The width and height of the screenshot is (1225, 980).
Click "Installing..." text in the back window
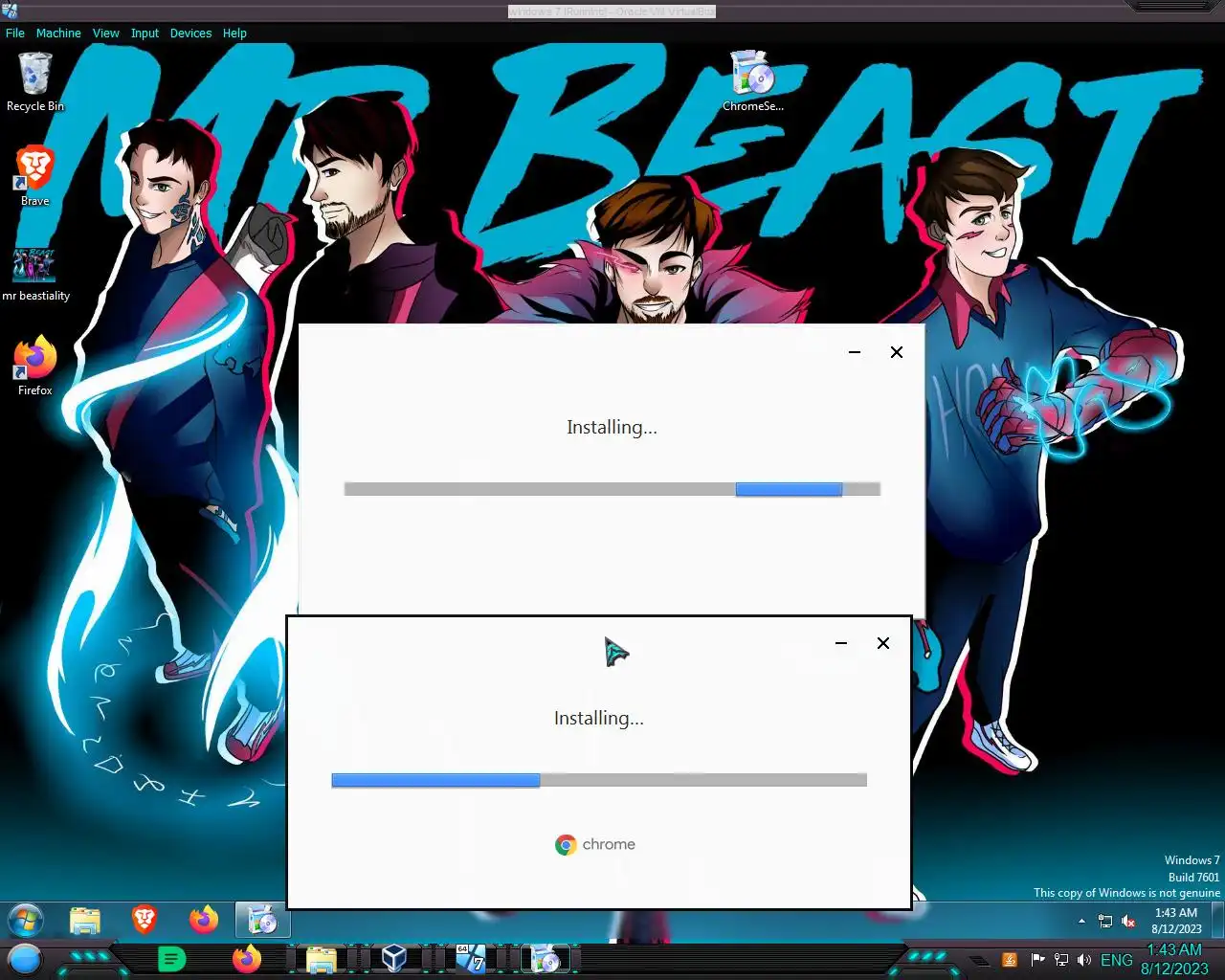pos(612,428)
